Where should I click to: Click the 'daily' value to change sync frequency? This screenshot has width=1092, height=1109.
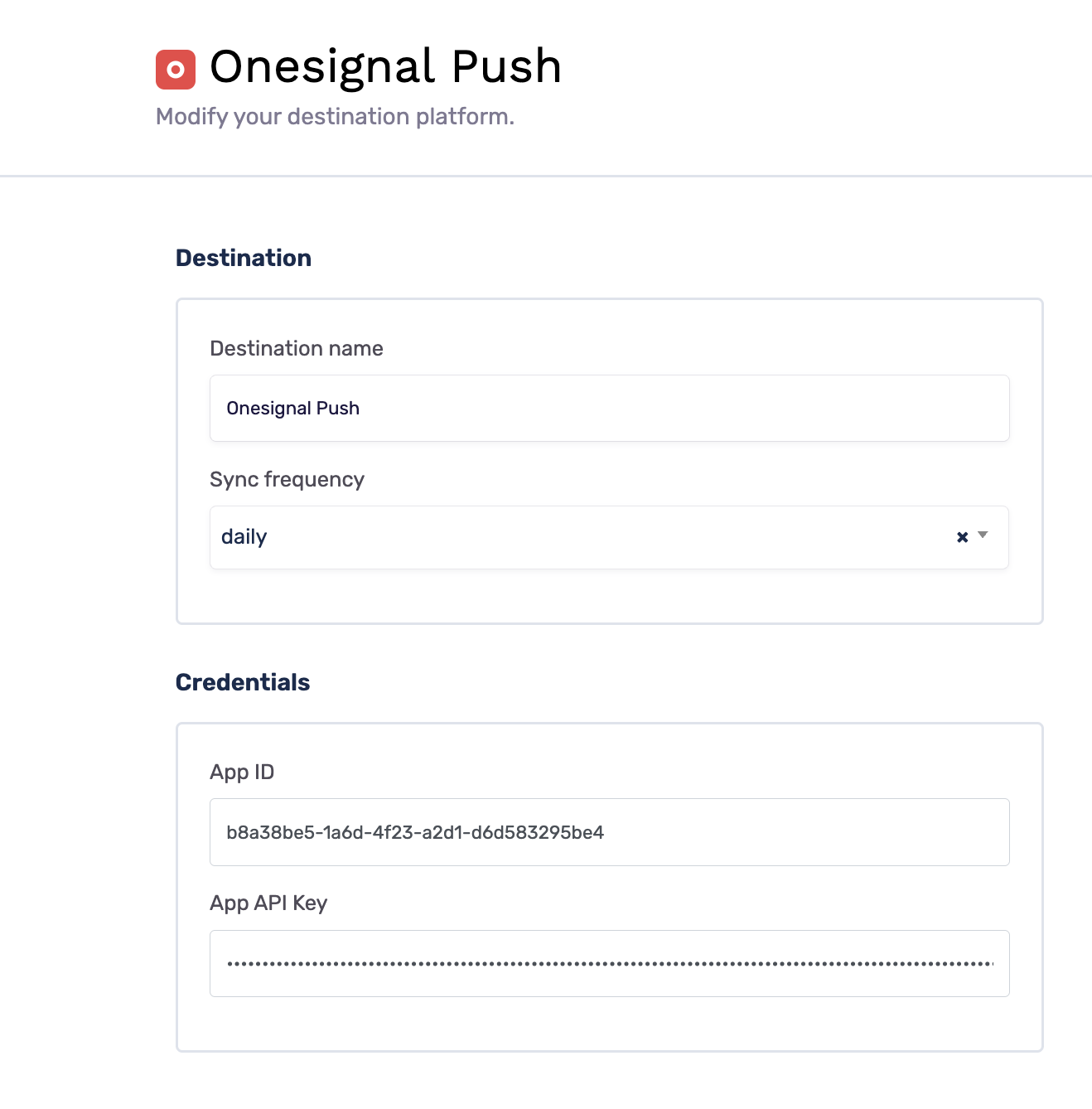(244, 537)
